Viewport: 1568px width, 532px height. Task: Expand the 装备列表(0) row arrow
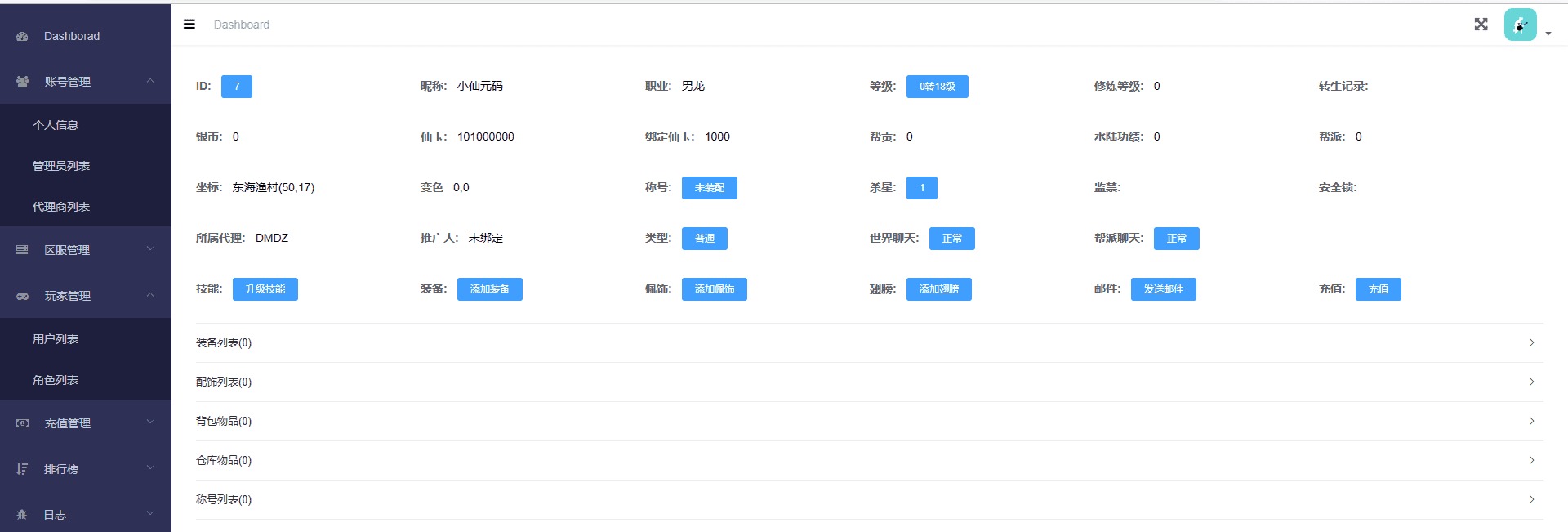click(1531, 342)
